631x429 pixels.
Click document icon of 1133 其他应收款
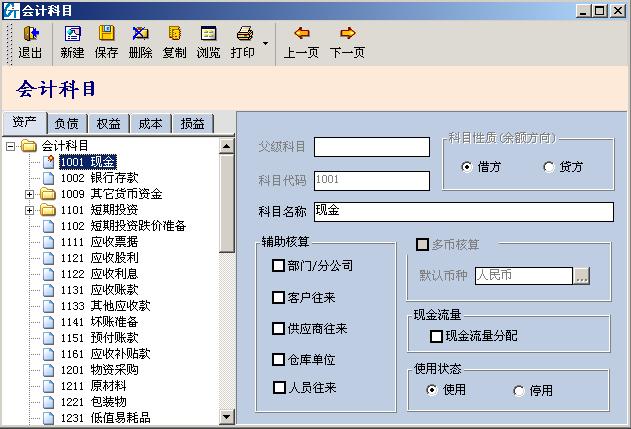(49, 306)
